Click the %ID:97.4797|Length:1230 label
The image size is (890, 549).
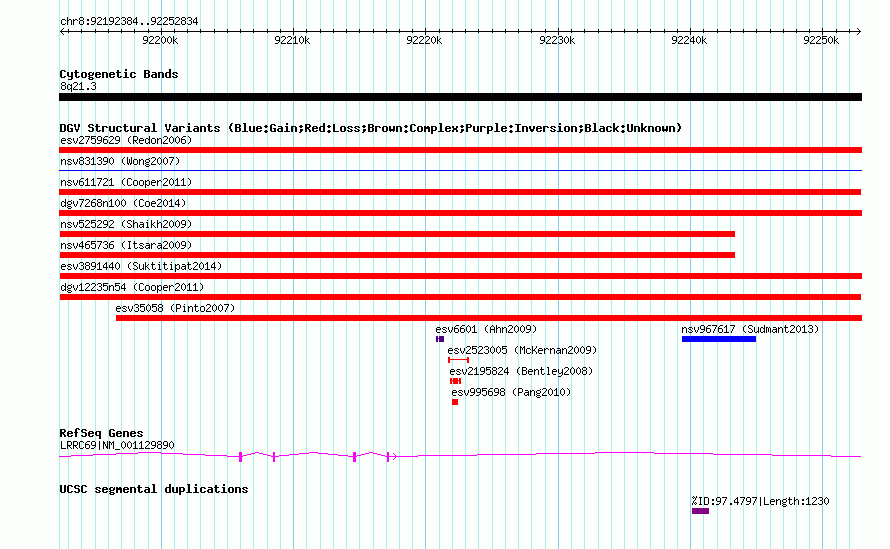[761, 501]
